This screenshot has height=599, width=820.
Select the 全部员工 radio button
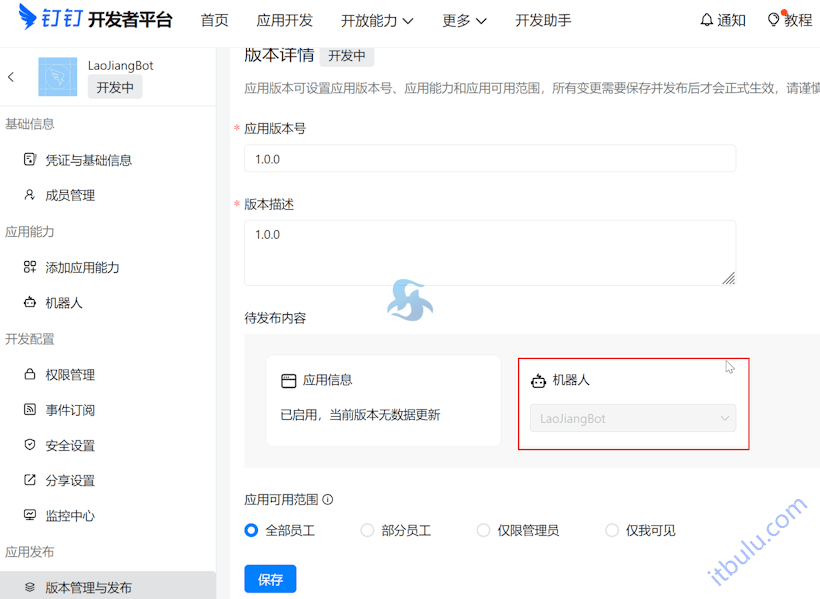pos(251,531)
